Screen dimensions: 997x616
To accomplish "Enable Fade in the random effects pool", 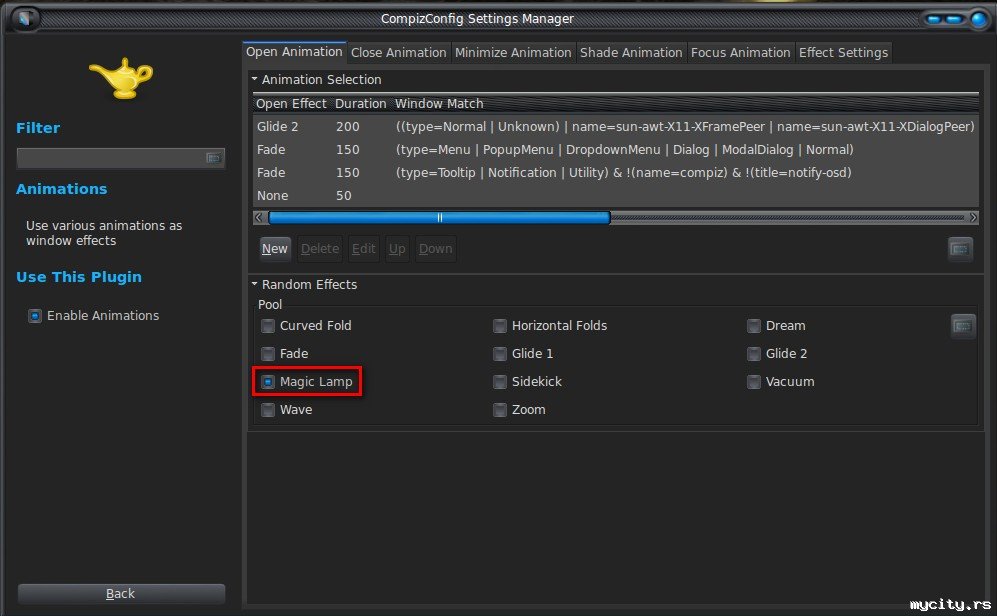I will 268,354.
